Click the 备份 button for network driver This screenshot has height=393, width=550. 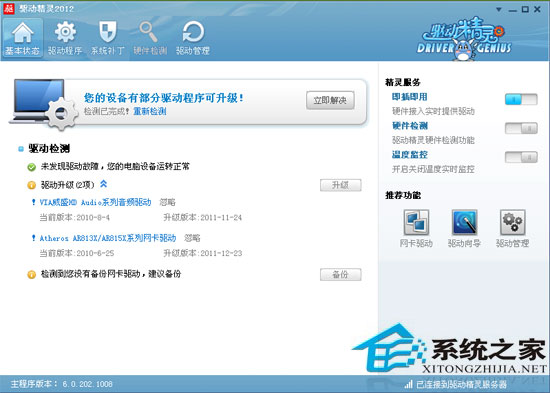pyautogui.click(x=340, y=274)
